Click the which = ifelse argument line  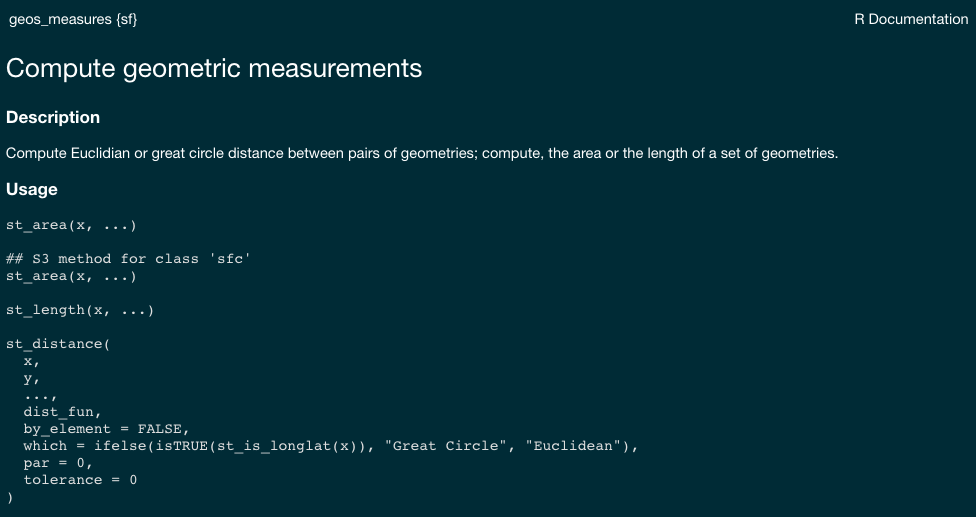[x=331, y=446]
